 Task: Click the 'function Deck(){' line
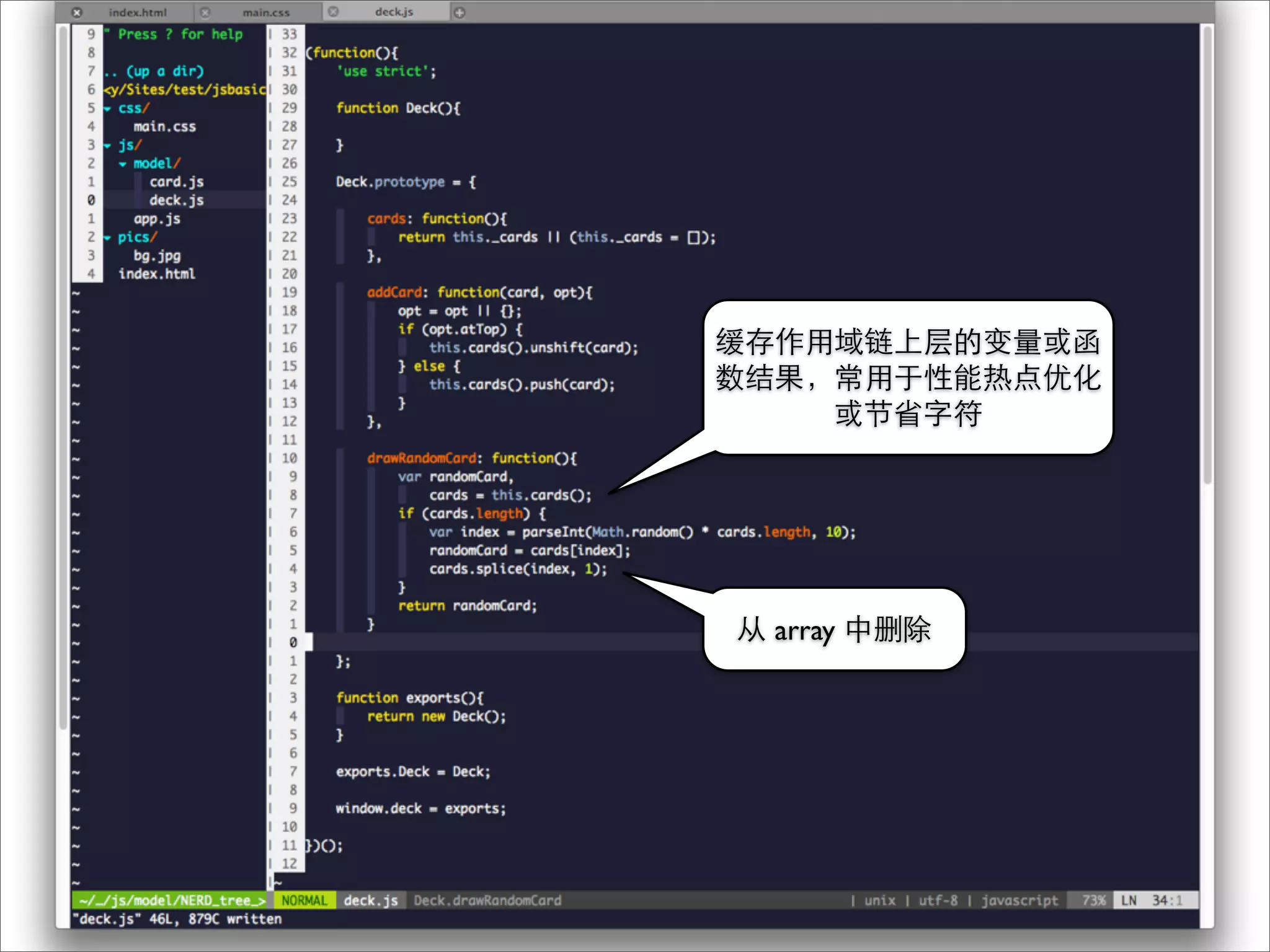pyautogui.click(x=398, y=108)
